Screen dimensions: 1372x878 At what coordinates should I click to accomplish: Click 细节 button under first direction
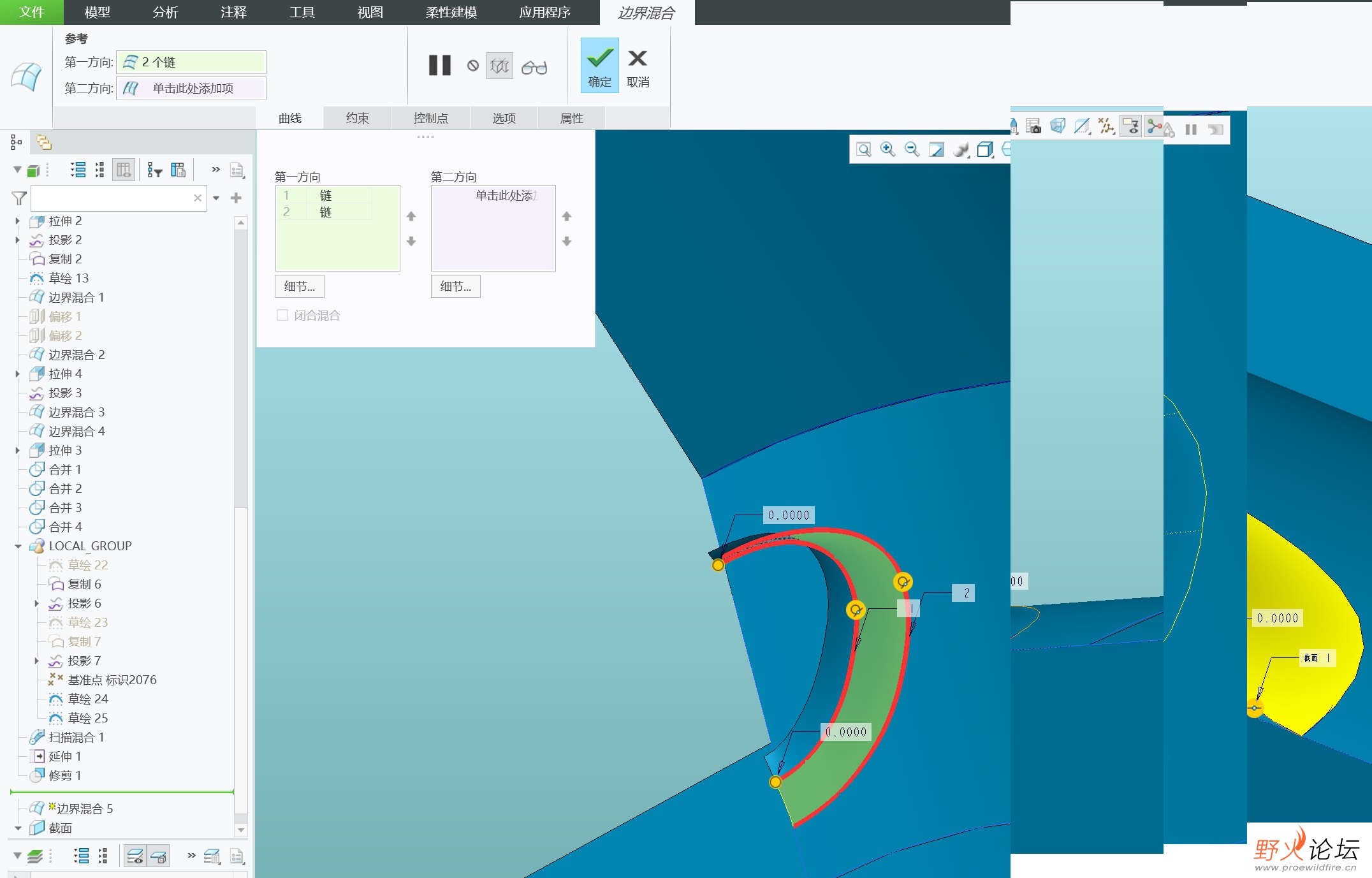point(300,286)
